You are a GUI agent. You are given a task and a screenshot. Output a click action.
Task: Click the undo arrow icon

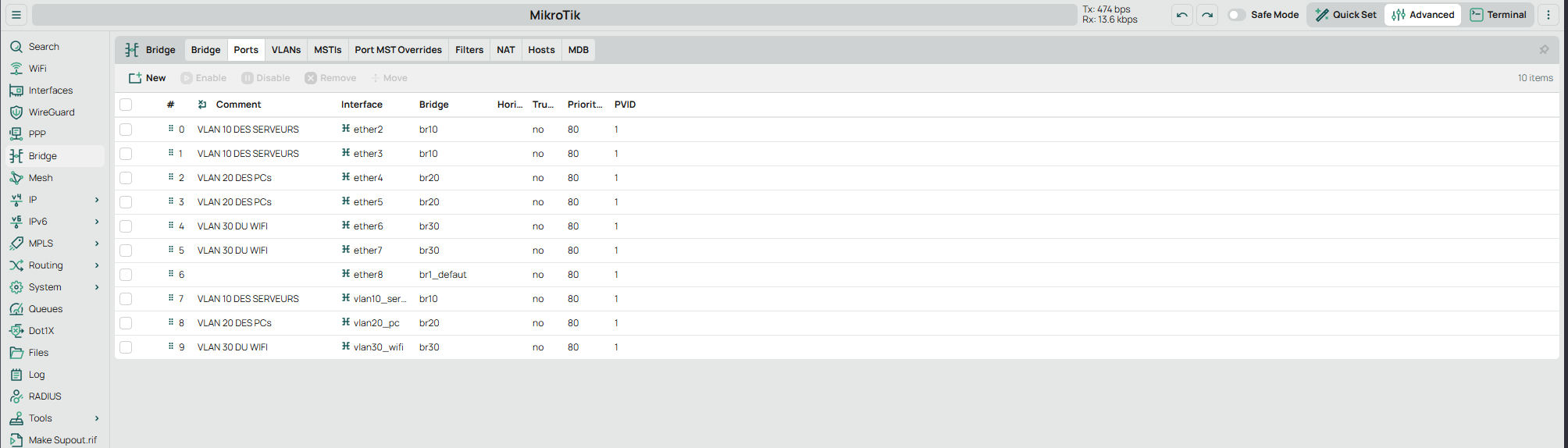tap(1182, 15)
